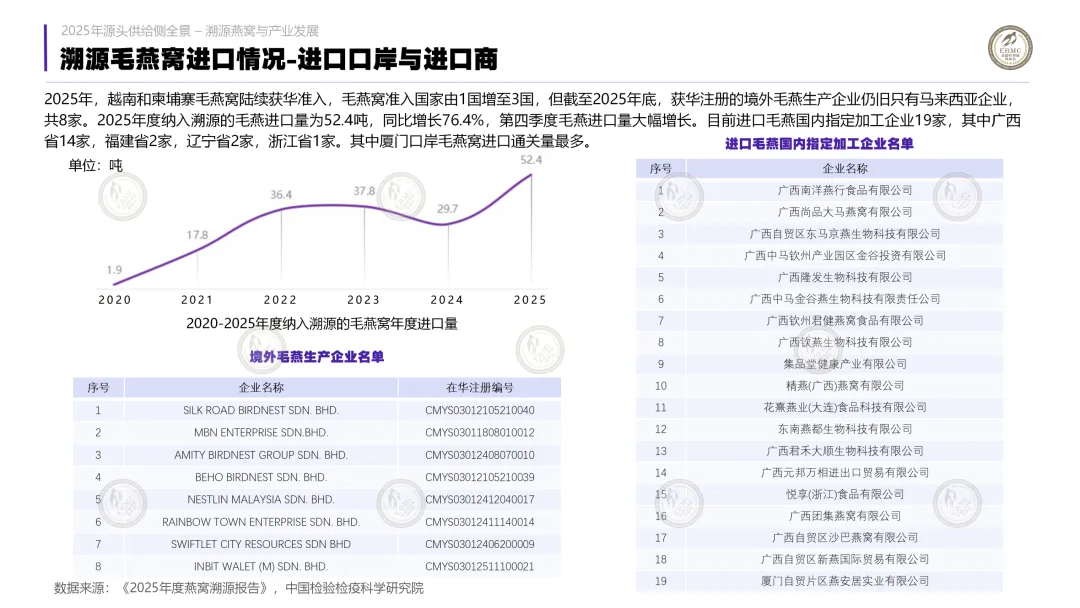Select the 29.7 data point label
The image size is (1080, 608).
(x=448, y=209)
